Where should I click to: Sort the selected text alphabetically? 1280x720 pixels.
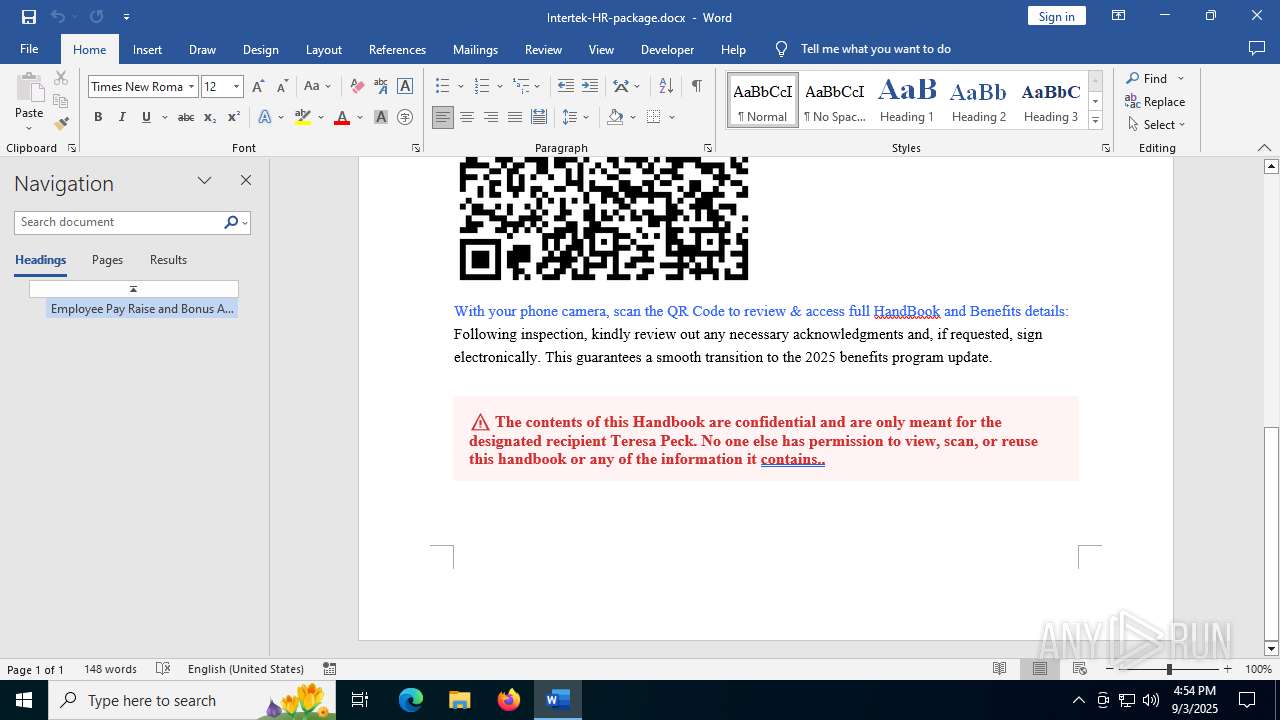(x=666, y=86)
